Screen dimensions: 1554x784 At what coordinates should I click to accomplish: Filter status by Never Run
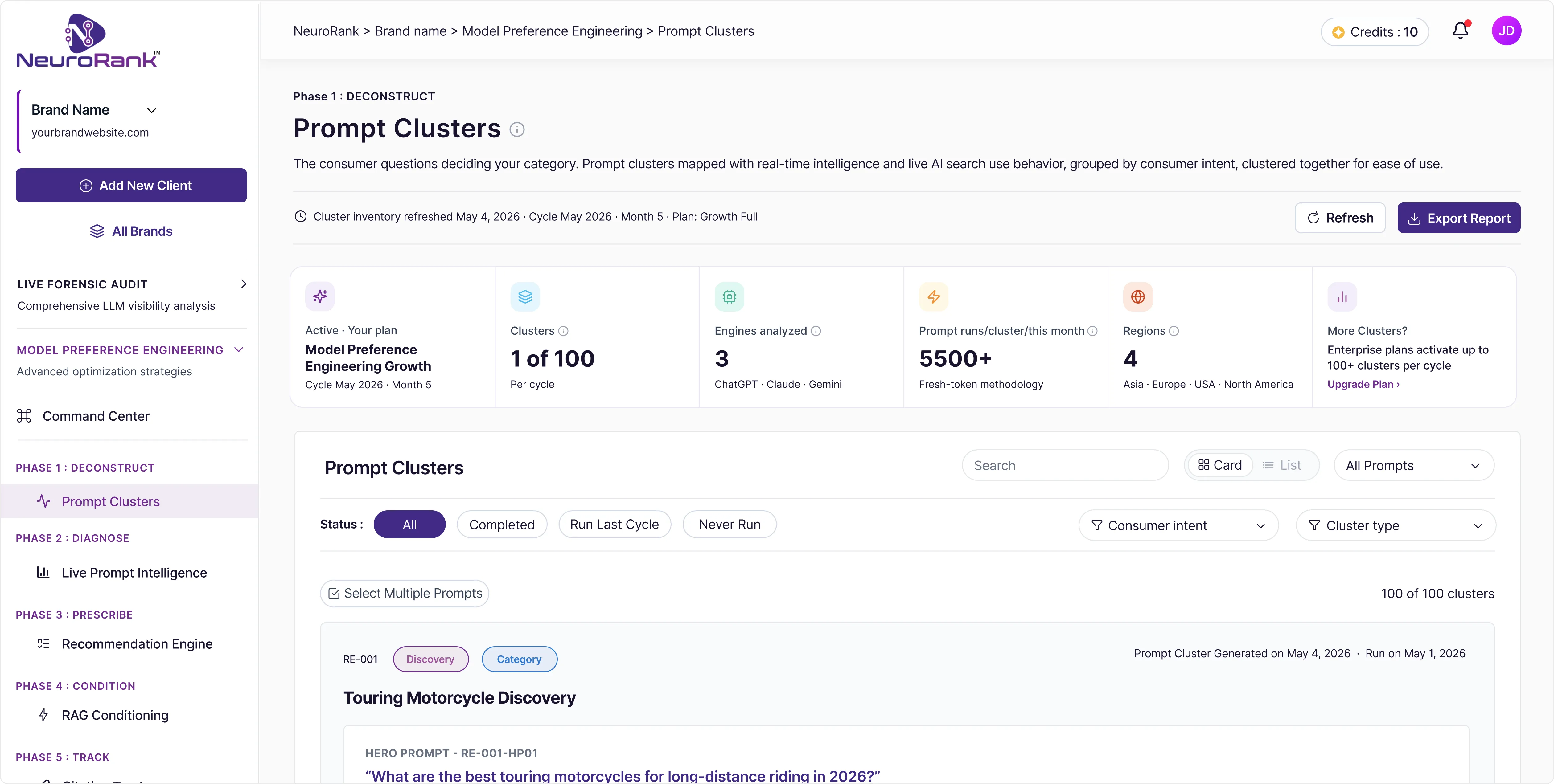(729, 525)
